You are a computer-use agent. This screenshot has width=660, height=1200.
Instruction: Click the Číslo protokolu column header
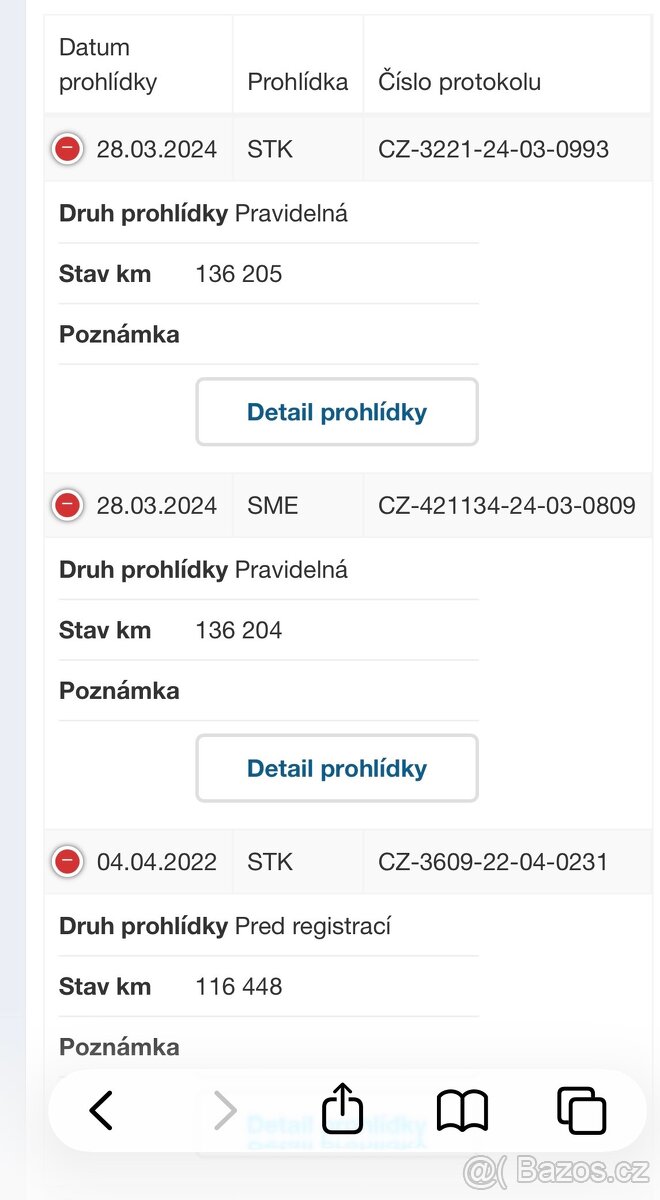[x=459, y=82]
